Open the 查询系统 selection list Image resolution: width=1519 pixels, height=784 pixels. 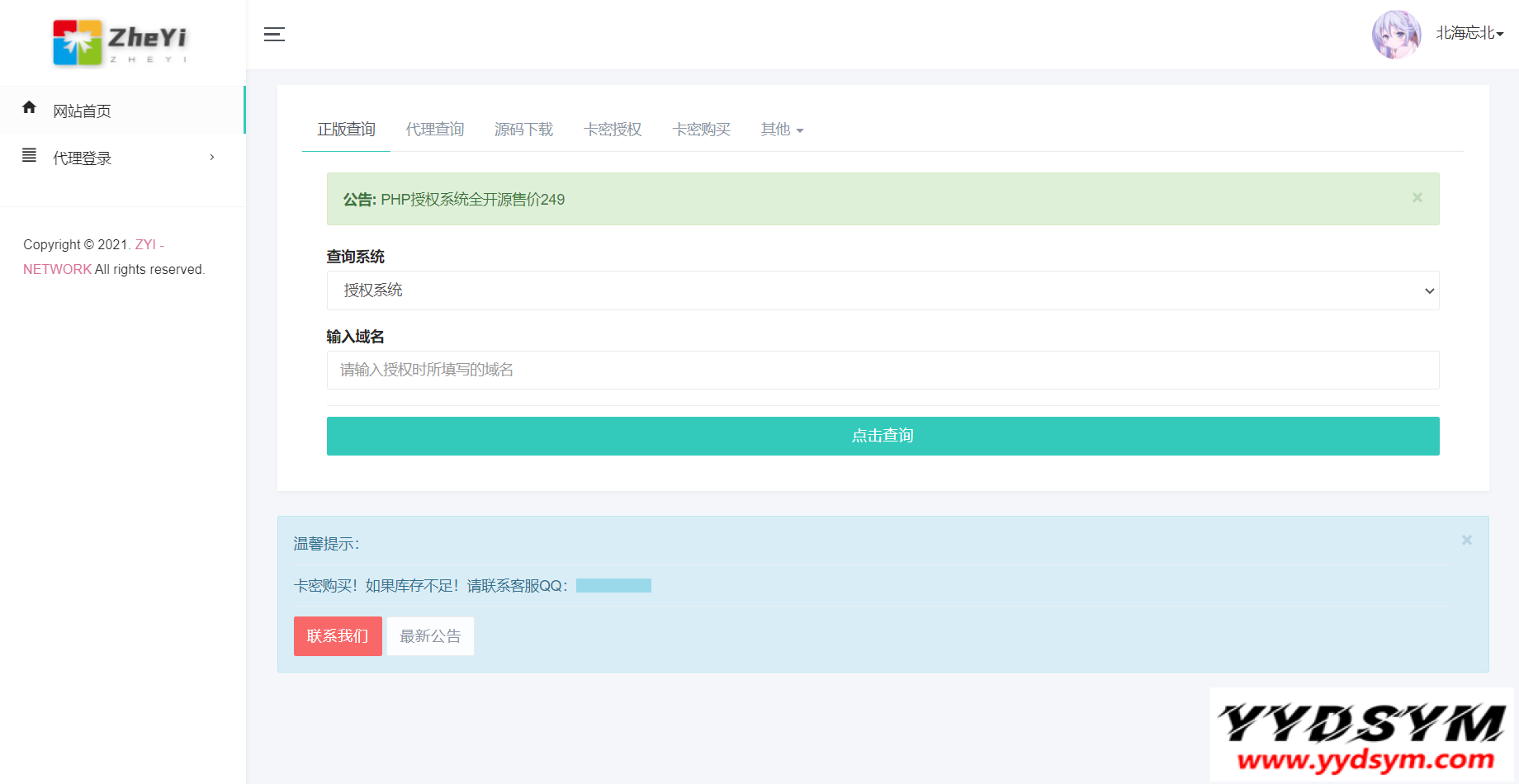882,290
